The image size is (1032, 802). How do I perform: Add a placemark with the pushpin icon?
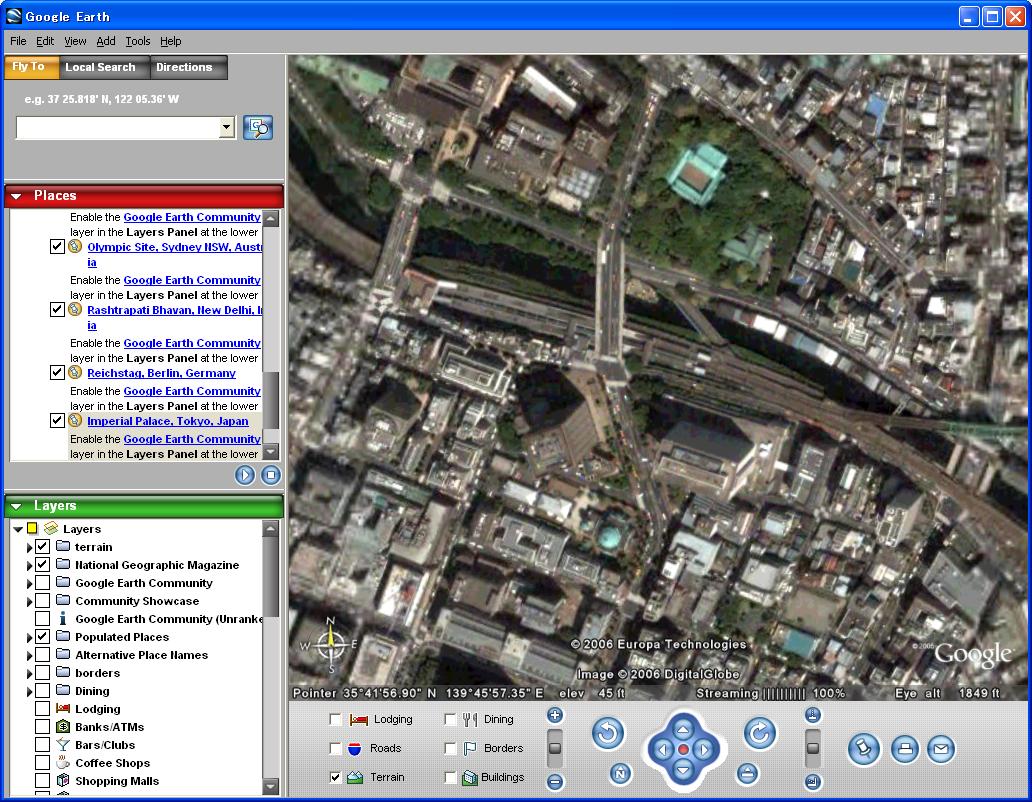pos(864,748)
